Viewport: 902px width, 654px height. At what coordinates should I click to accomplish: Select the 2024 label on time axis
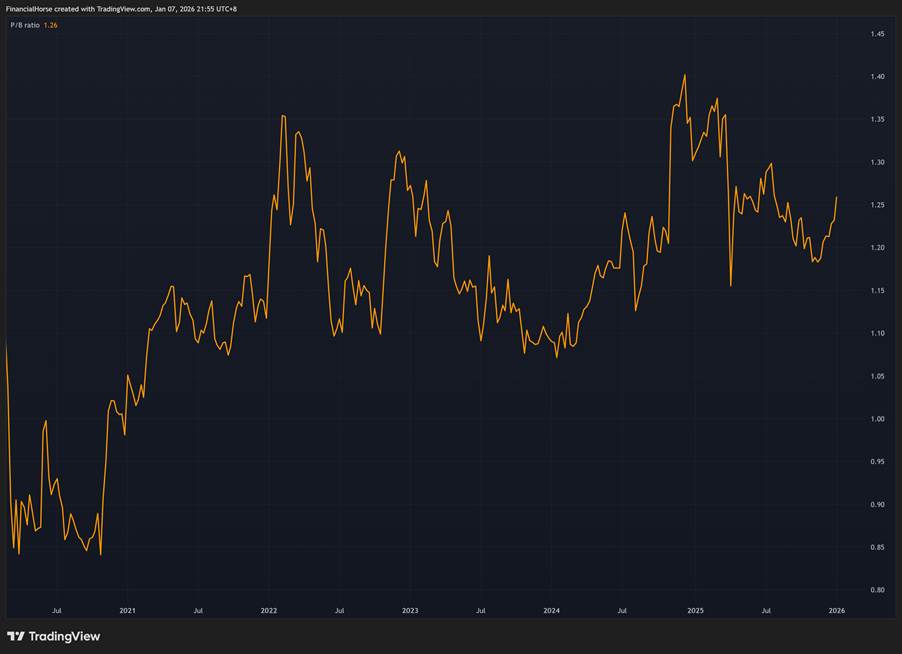[552, 609]
